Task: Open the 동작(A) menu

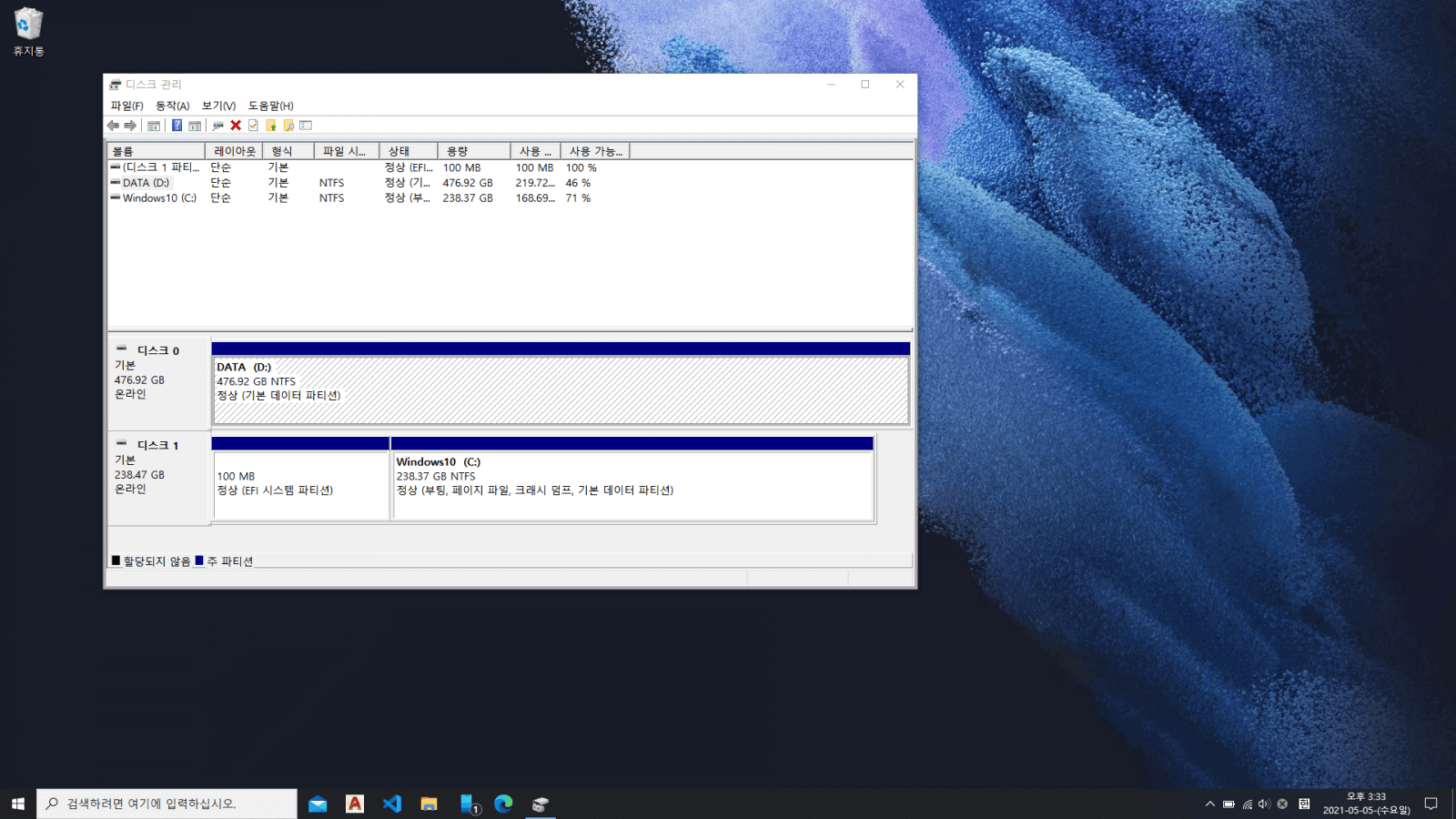Action: pyautogui.click(x=173, y=106)
